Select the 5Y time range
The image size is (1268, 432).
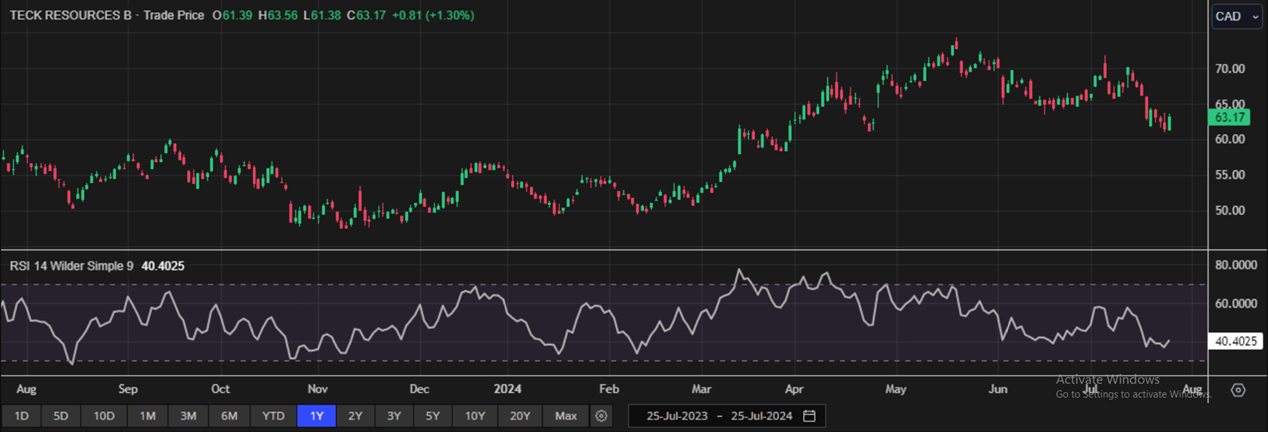[x=432, y=416]
